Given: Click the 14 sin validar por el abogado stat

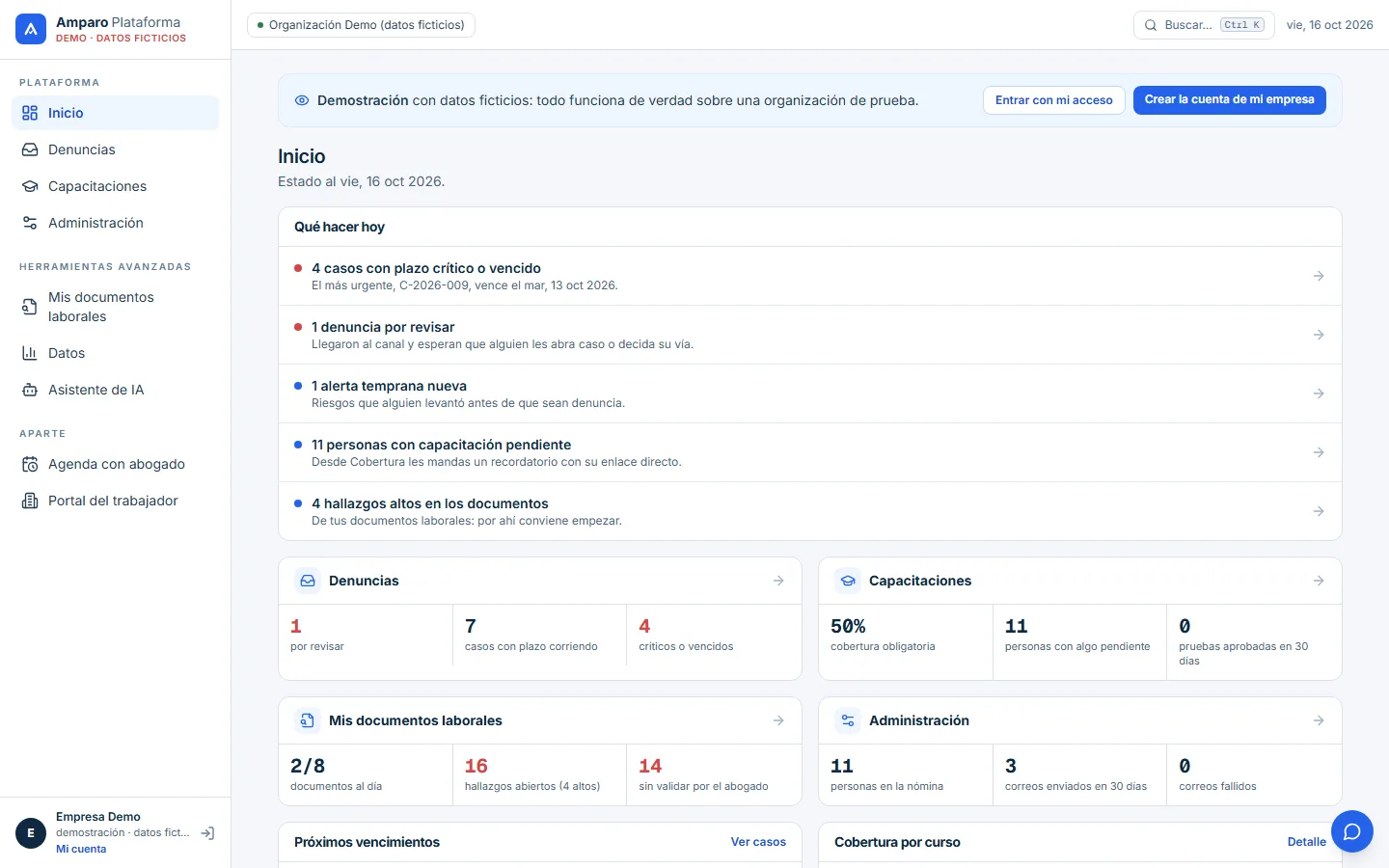Looking at the screenshot, I should tap(714, 774).
